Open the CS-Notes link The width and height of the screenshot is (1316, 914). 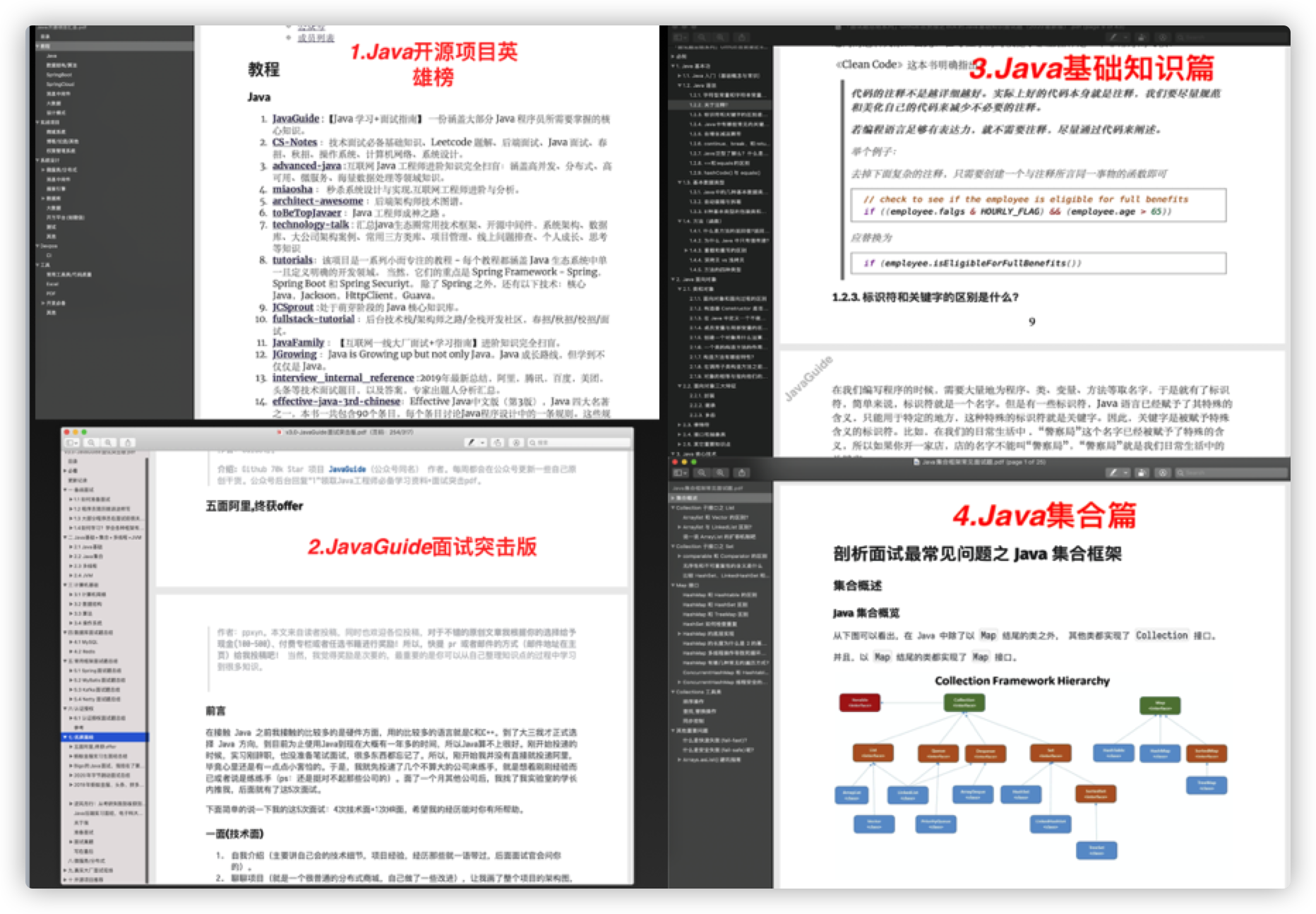294,142
